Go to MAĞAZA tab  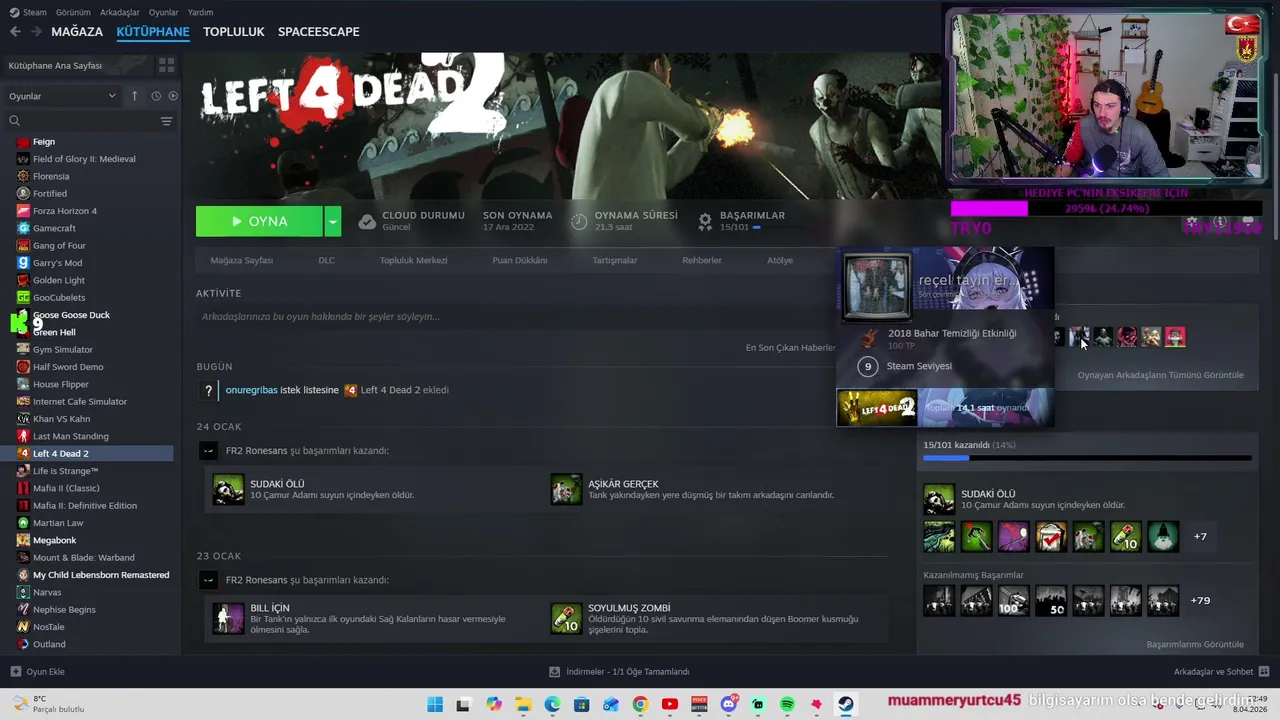pos(77,32)
